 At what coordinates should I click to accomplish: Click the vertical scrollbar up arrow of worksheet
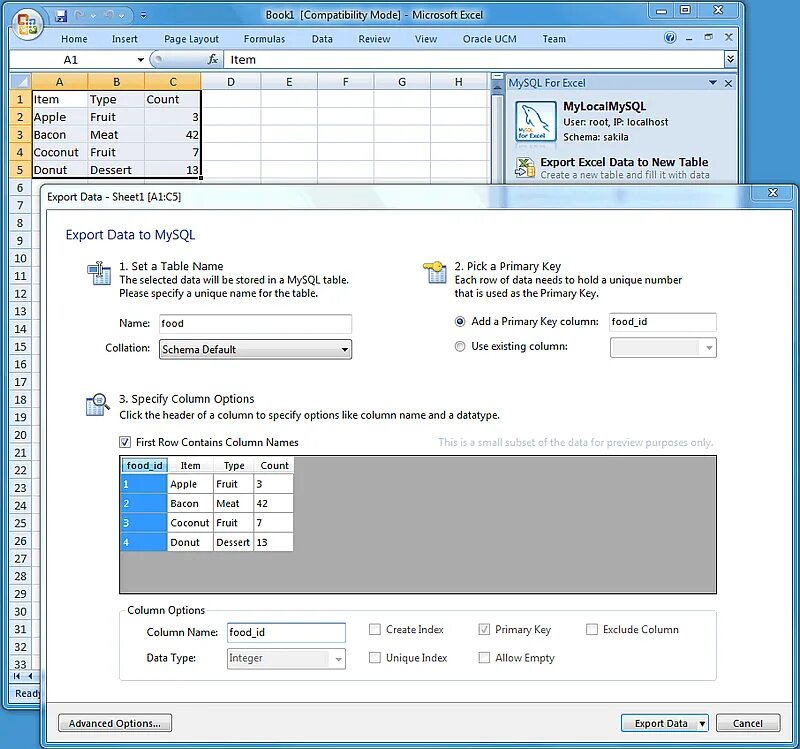[497, 85]
